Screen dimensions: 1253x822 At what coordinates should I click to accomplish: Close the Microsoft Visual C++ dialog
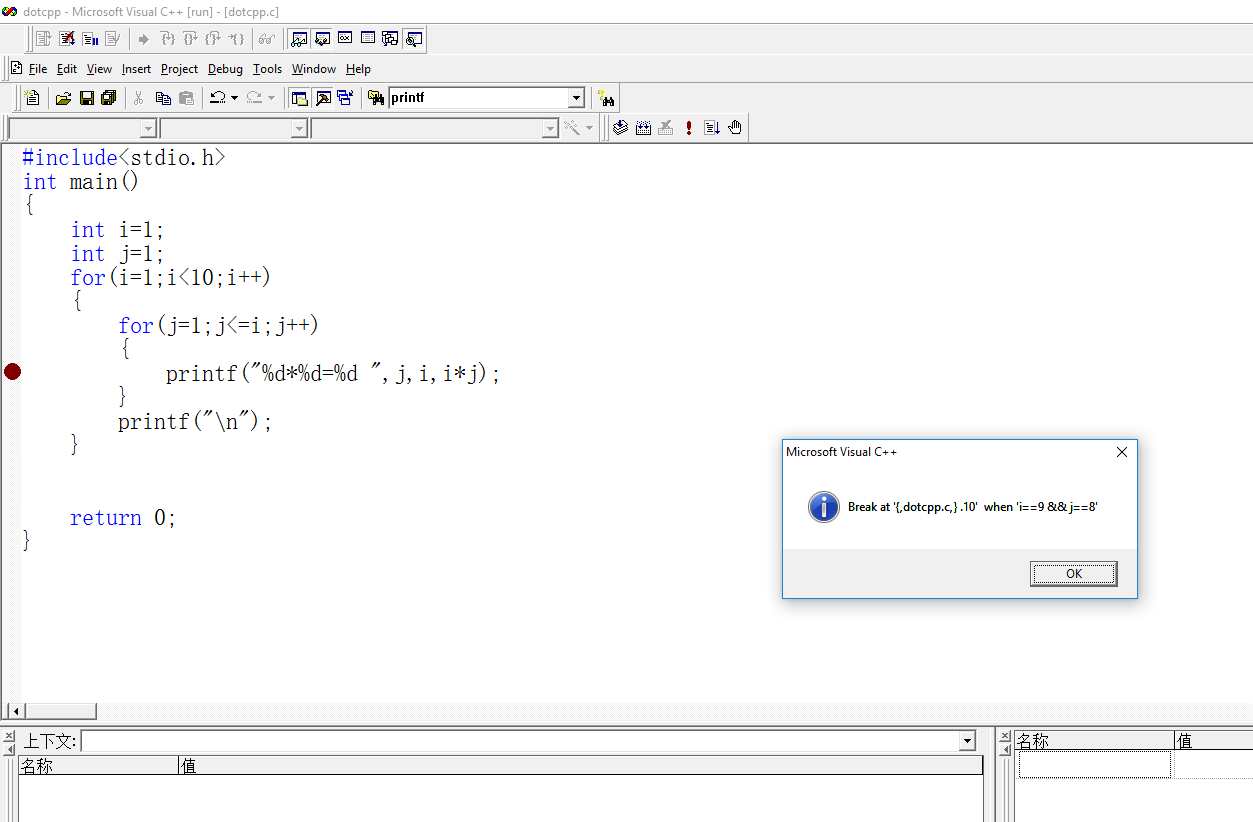pos(1121,452)
